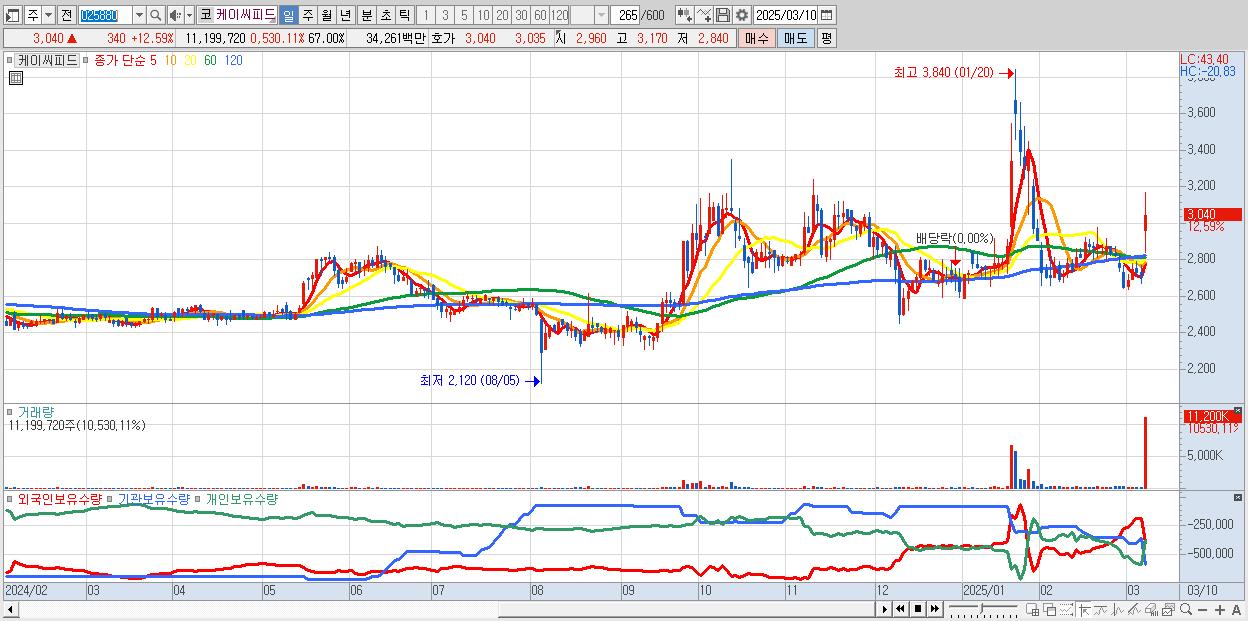Click the magnifier zoom icon at bottom right
The image size is (1248, 621).
coord(1186,610)
